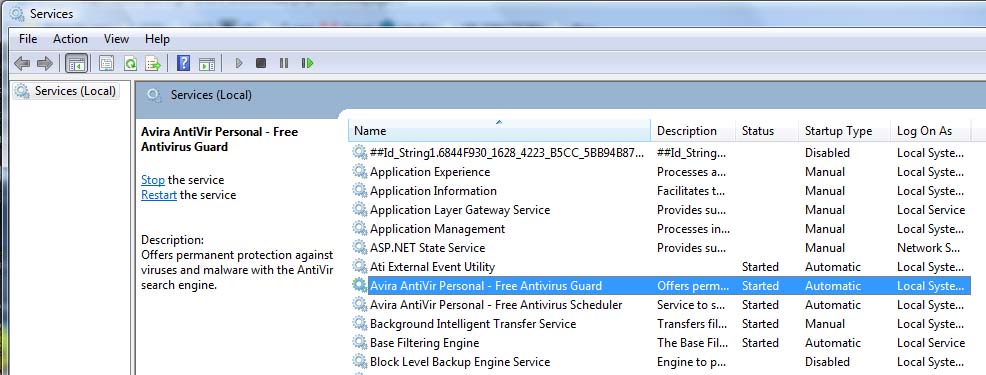Click Local Service logon of Application Layer Gateway
This screenshot has width=986, height=375.
[931, 210]
